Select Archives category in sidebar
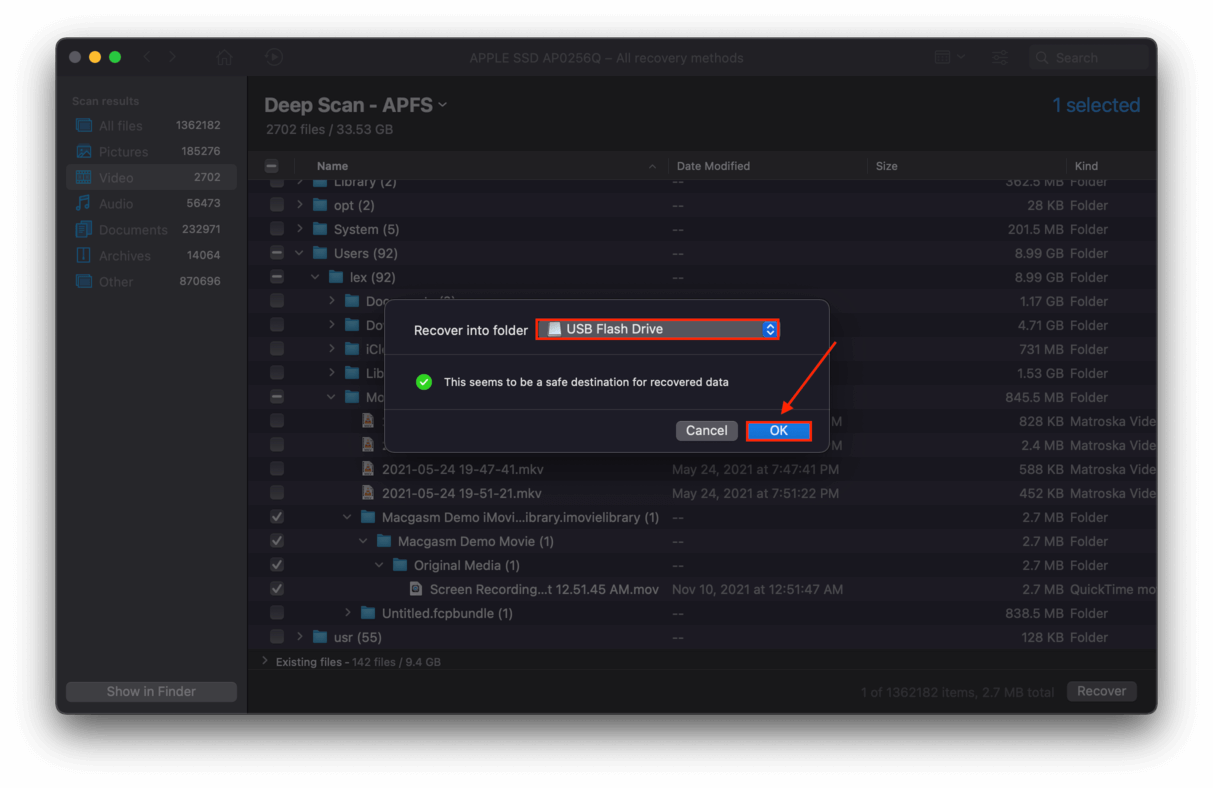1213x788 pixels. point(151,255)
